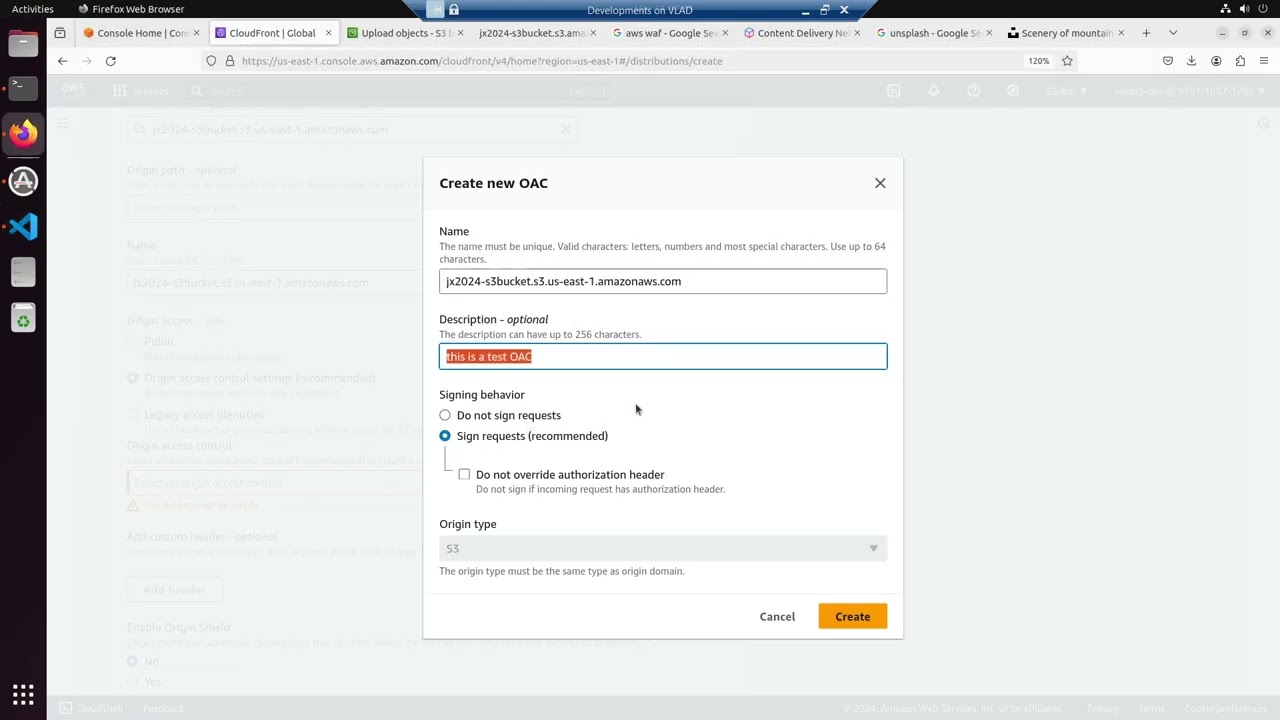Open AWS notifications bell icon
The width and height of the screenshot is (1280, 720).
[933, 91]
